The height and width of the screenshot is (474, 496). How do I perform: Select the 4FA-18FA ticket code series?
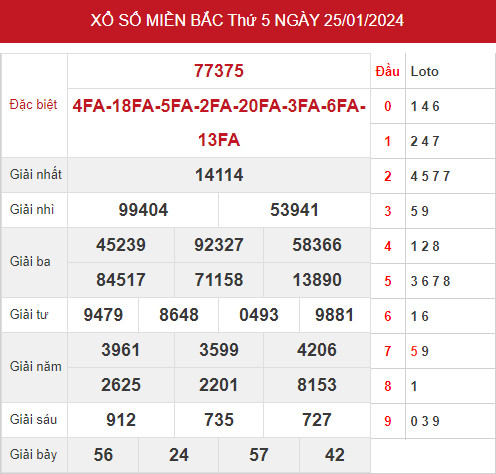[x=219, y=123]
